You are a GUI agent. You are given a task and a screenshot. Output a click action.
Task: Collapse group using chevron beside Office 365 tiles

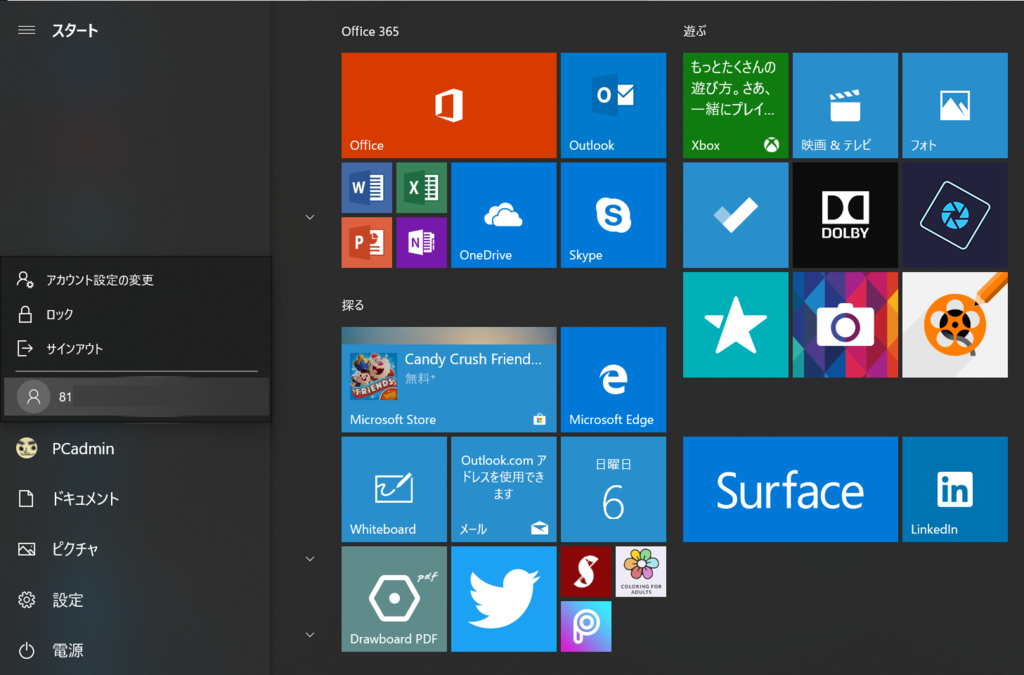click(x=310, y=217)
